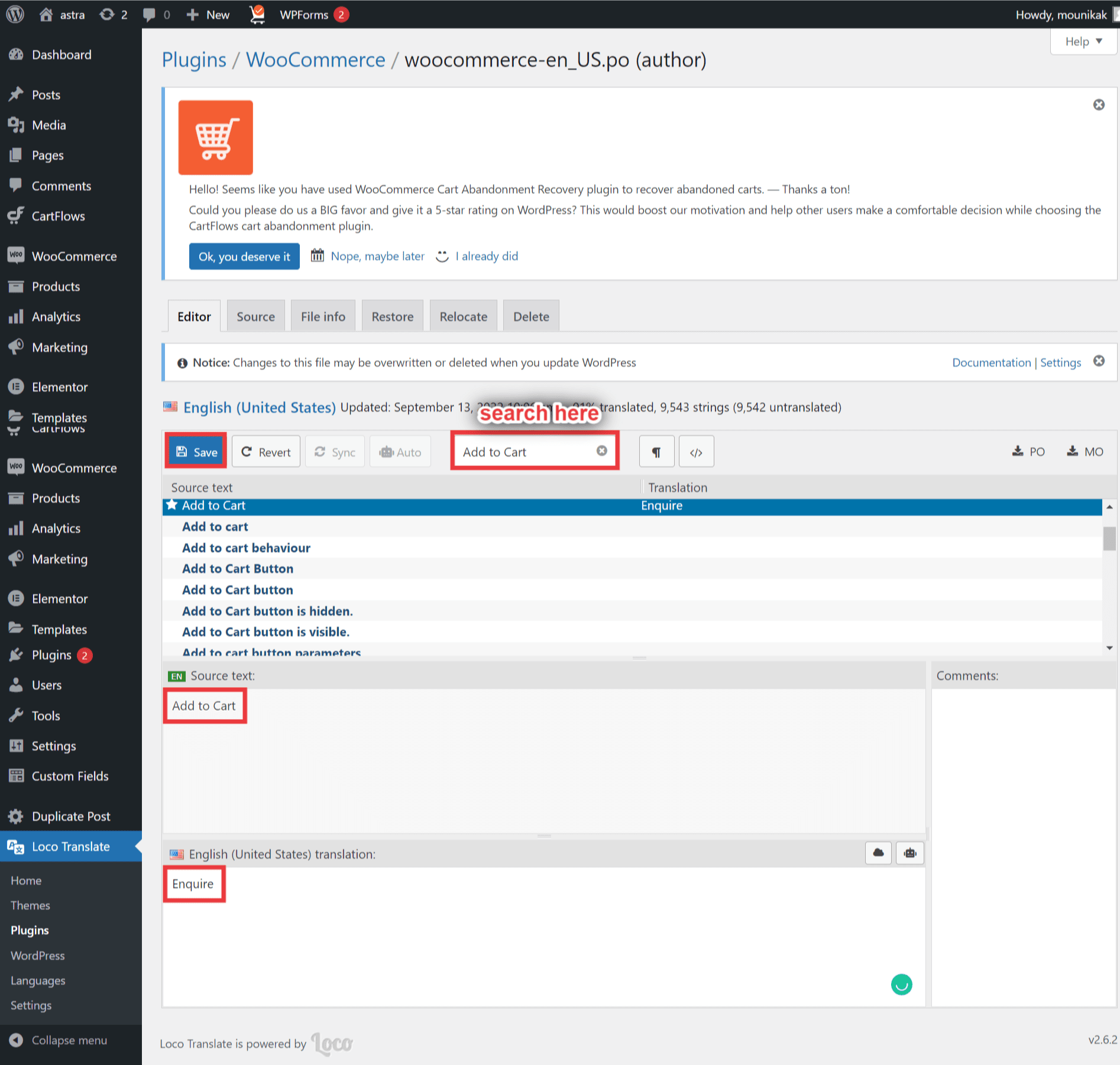Click the cloud suggest translation icon
1120x1065 pixels.
tap(878, 853)
